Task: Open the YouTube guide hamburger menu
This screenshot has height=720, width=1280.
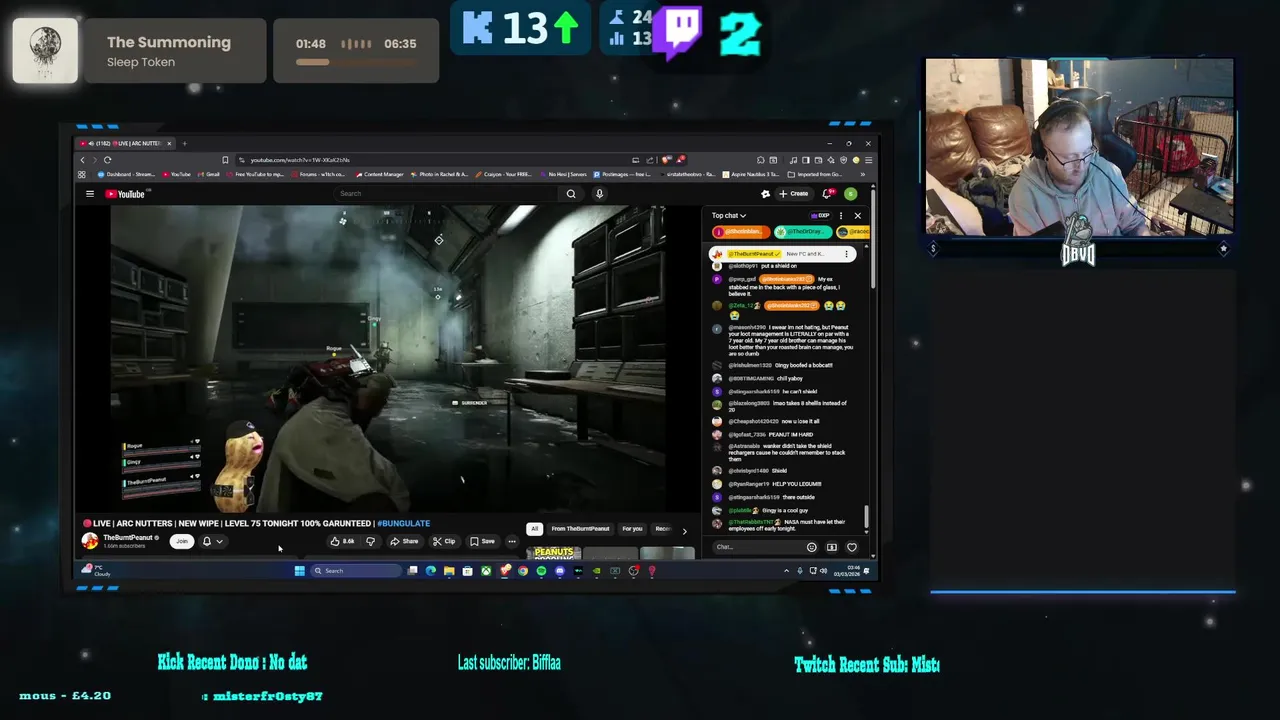Action: click(89, 194)
